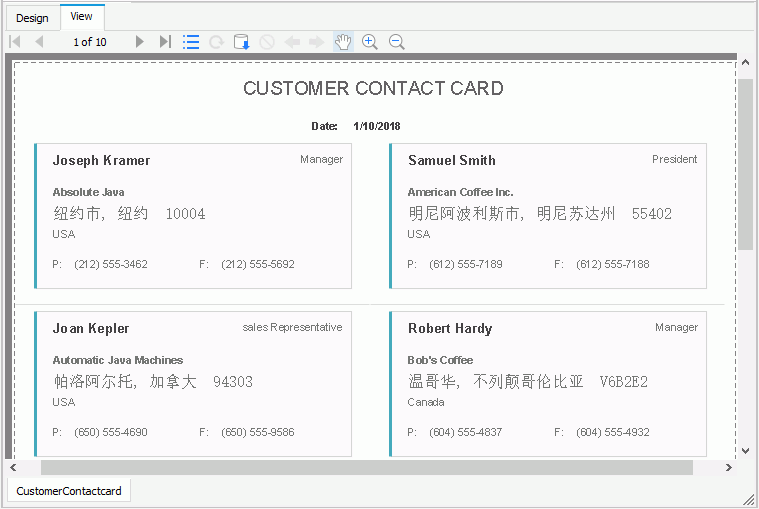This screenshot has height=509, width=759.
Task: Advance to the next page
Action: (140, 42)
